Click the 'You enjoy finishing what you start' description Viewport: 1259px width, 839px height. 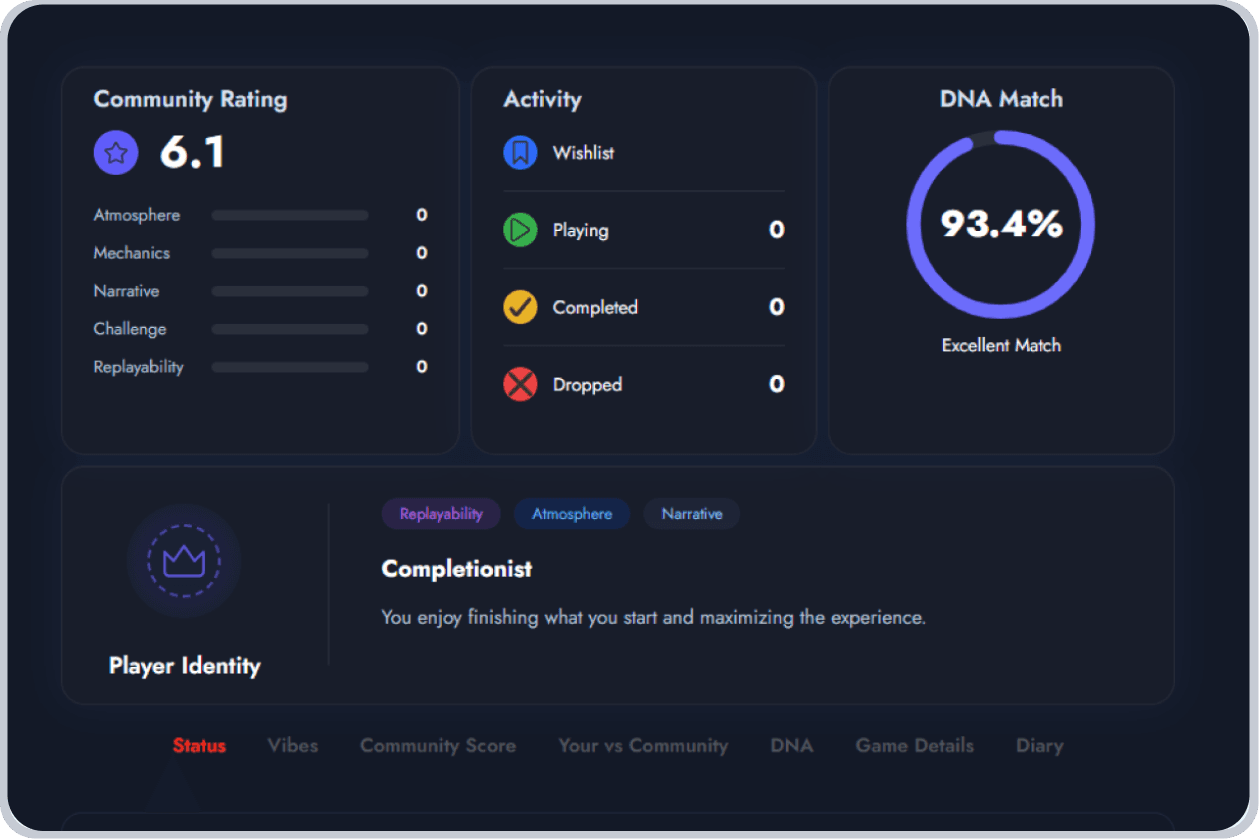[x=653, y=618]
